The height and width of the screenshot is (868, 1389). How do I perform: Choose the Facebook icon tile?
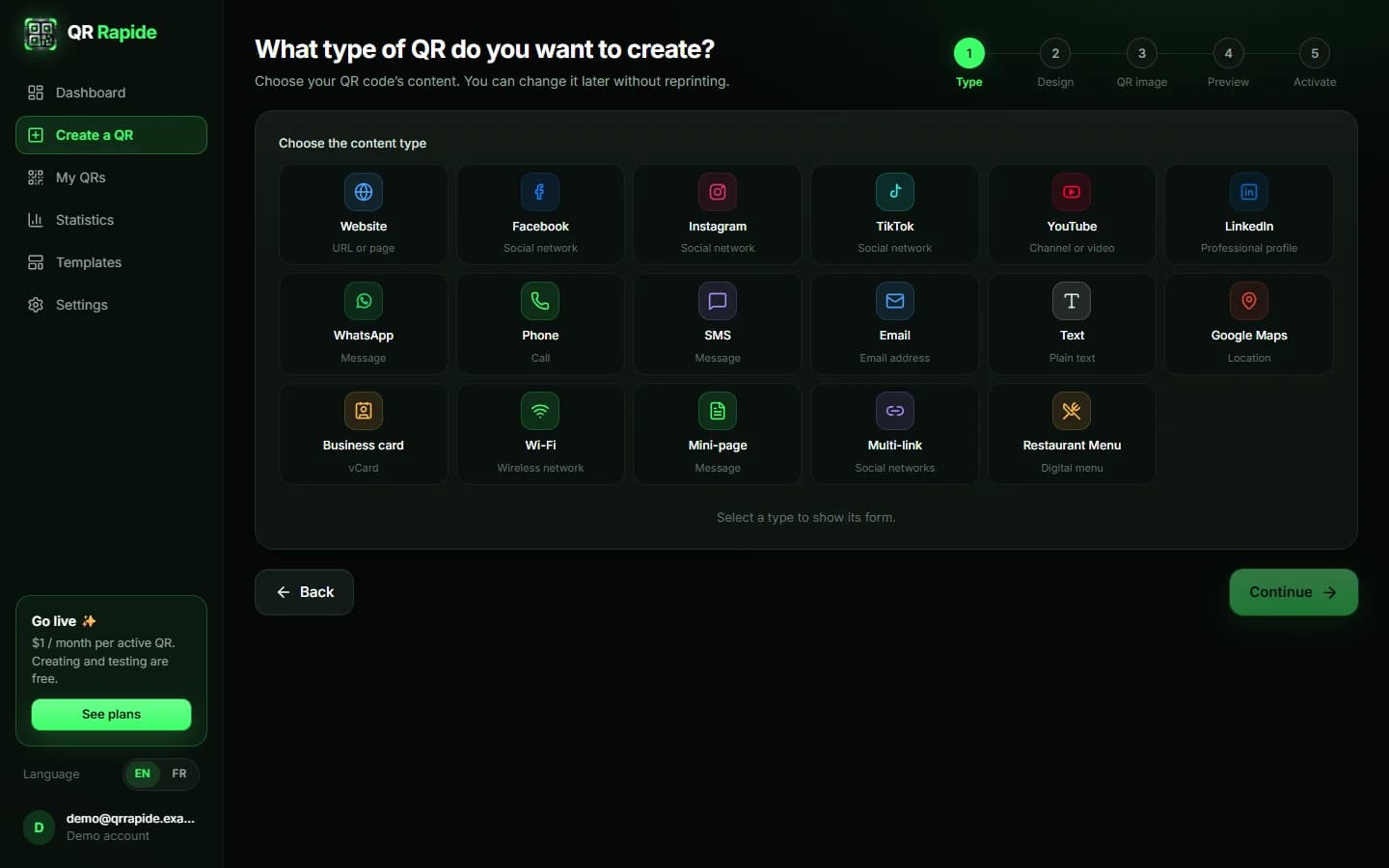pyautogui.click(x=540, y=192)
